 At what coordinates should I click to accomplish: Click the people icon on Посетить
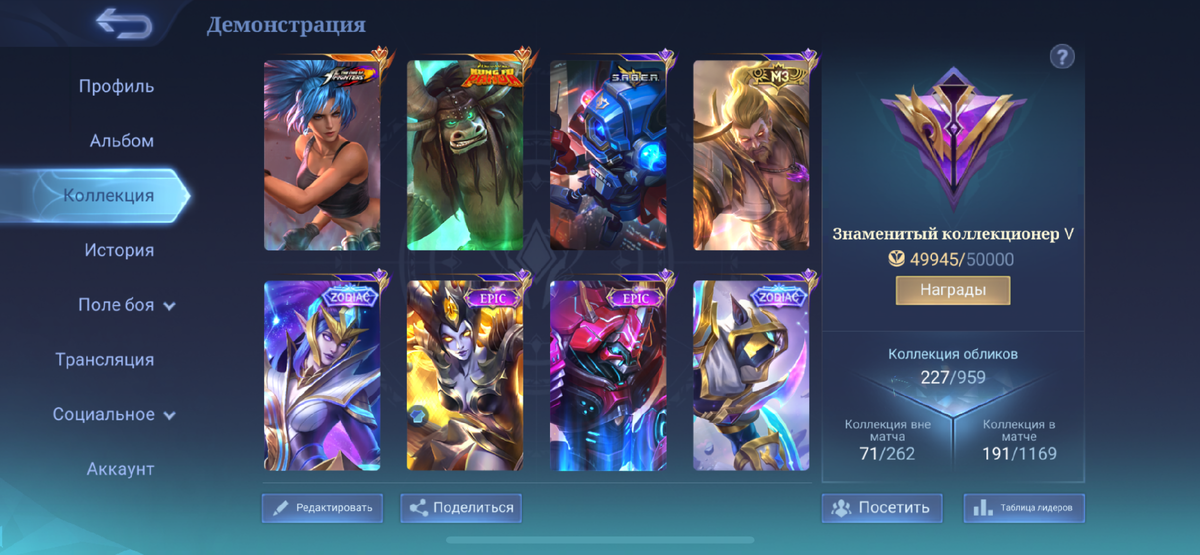(841, 508)
